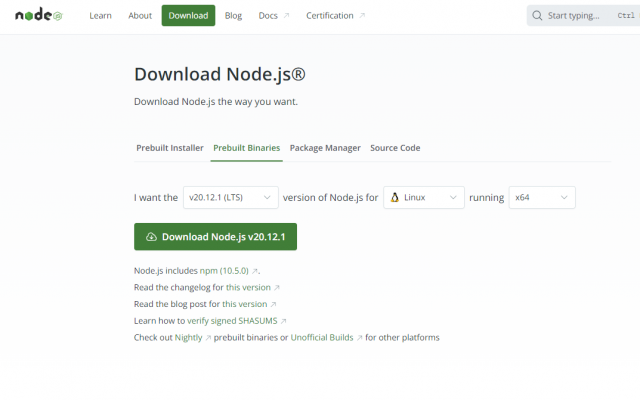The width and height of the screenshot is (640, 400).
Task: Focus the Start typing search field
Action: point(583,16)
